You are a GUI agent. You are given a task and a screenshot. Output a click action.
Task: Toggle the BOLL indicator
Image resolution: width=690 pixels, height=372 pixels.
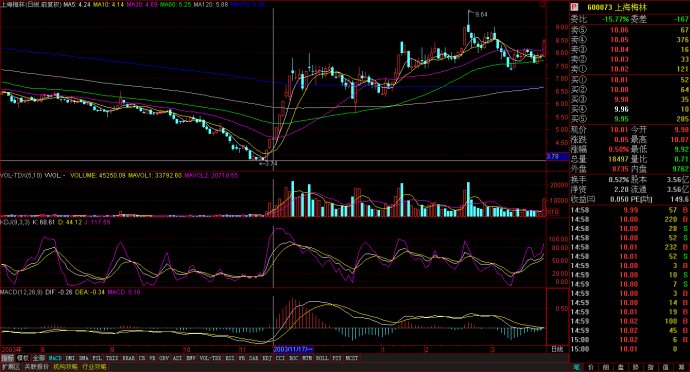click(322, 358)
